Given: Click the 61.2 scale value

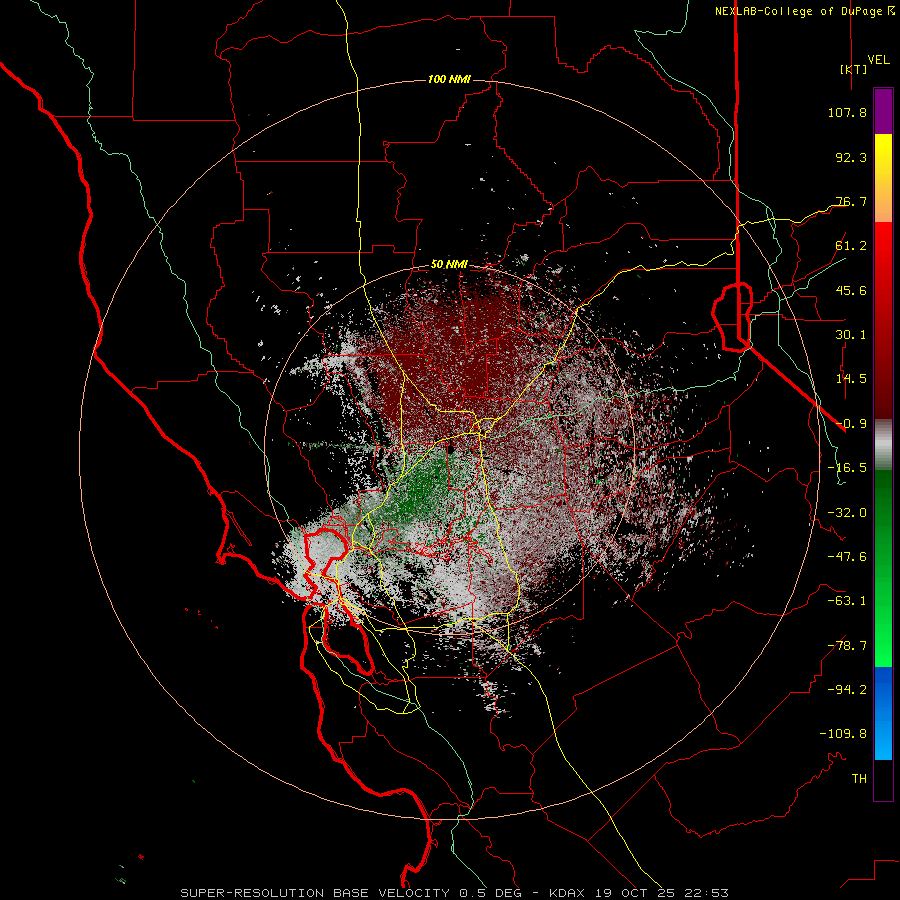Looking at the screenshot, I should [x=851, y=246].
